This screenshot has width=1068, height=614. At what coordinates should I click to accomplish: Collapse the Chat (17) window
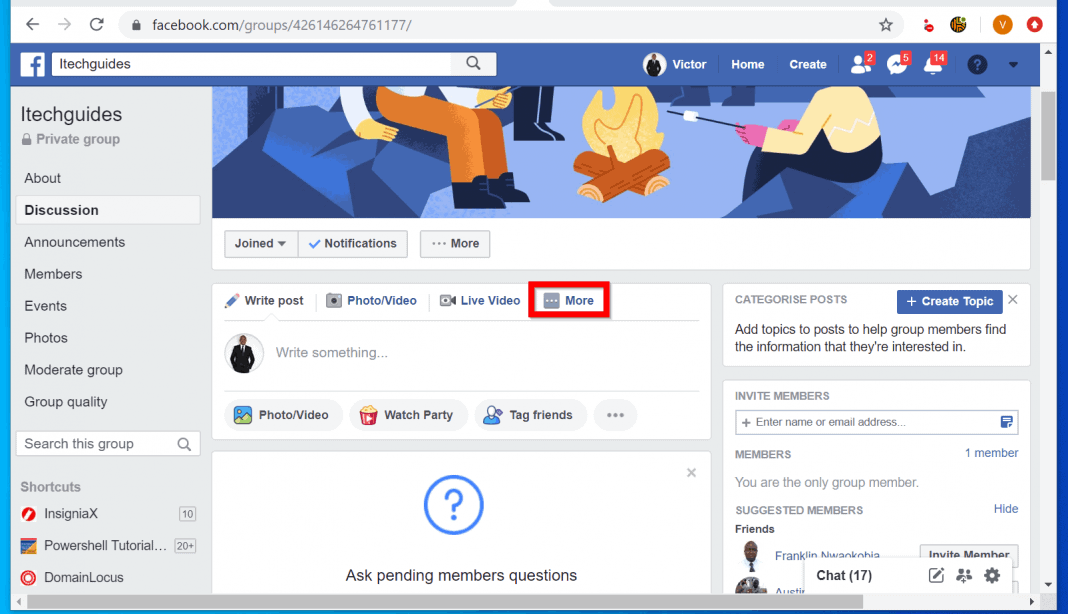[x=843, y=575]
